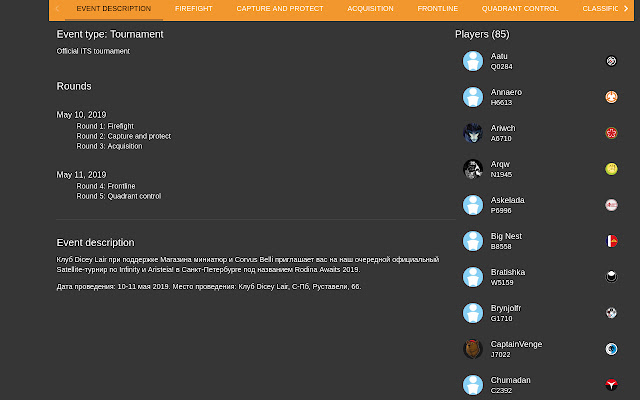Click the faction icon beside Bratishka
Image resolution: width=640 pixels, height=400 pixels.
[x=611, y=277]
